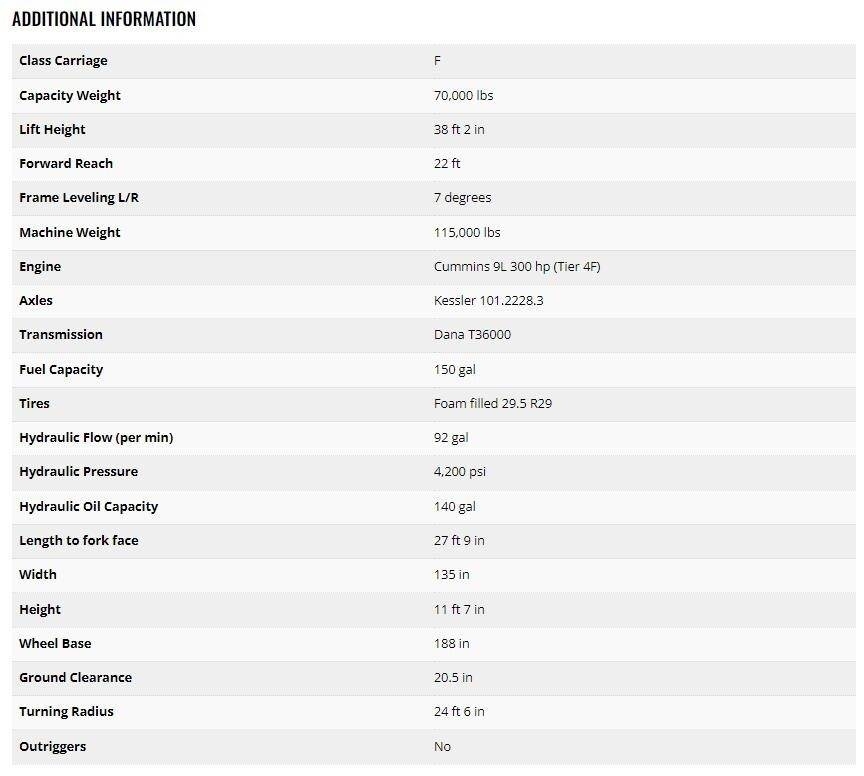Click the 115,000 lbs machine weight value

click(467, 233)
